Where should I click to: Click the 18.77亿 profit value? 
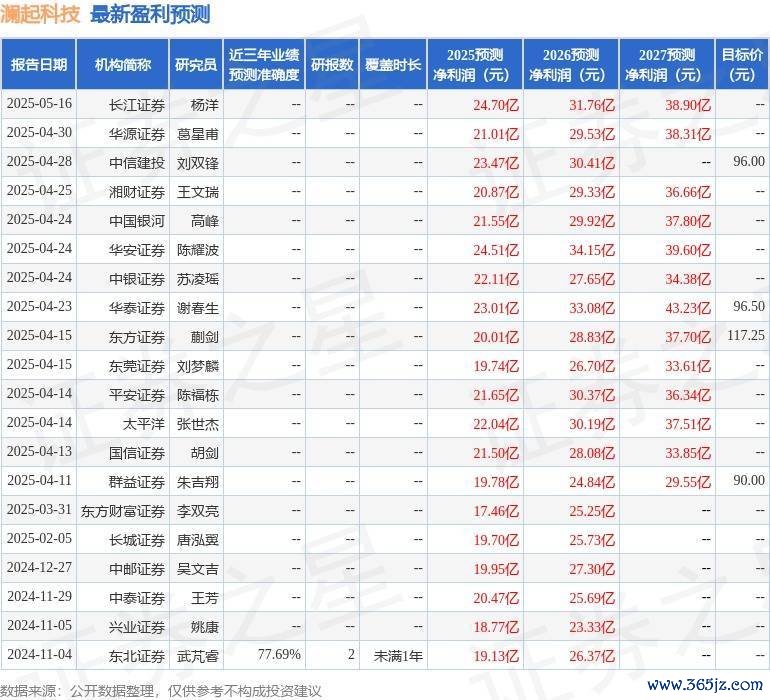tap(495, 627)
